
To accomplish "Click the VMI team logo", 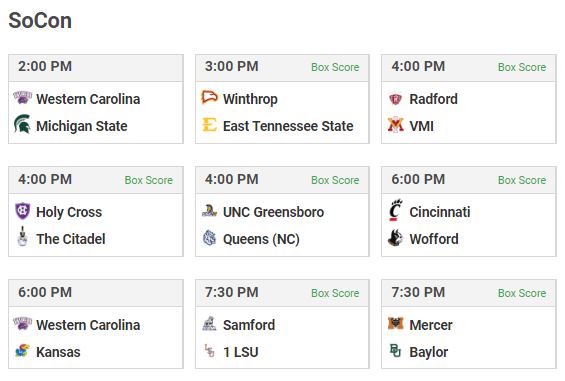I will pos(396,125).
